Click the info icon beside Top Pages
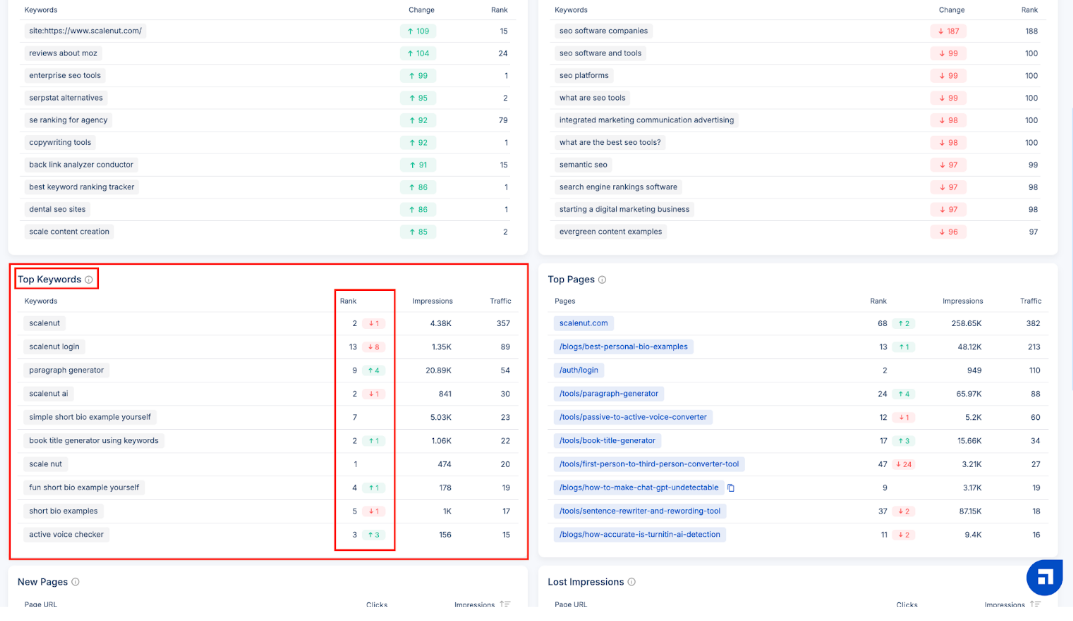Viewport: 1073px width, 621px height. (x=602, y=280)
